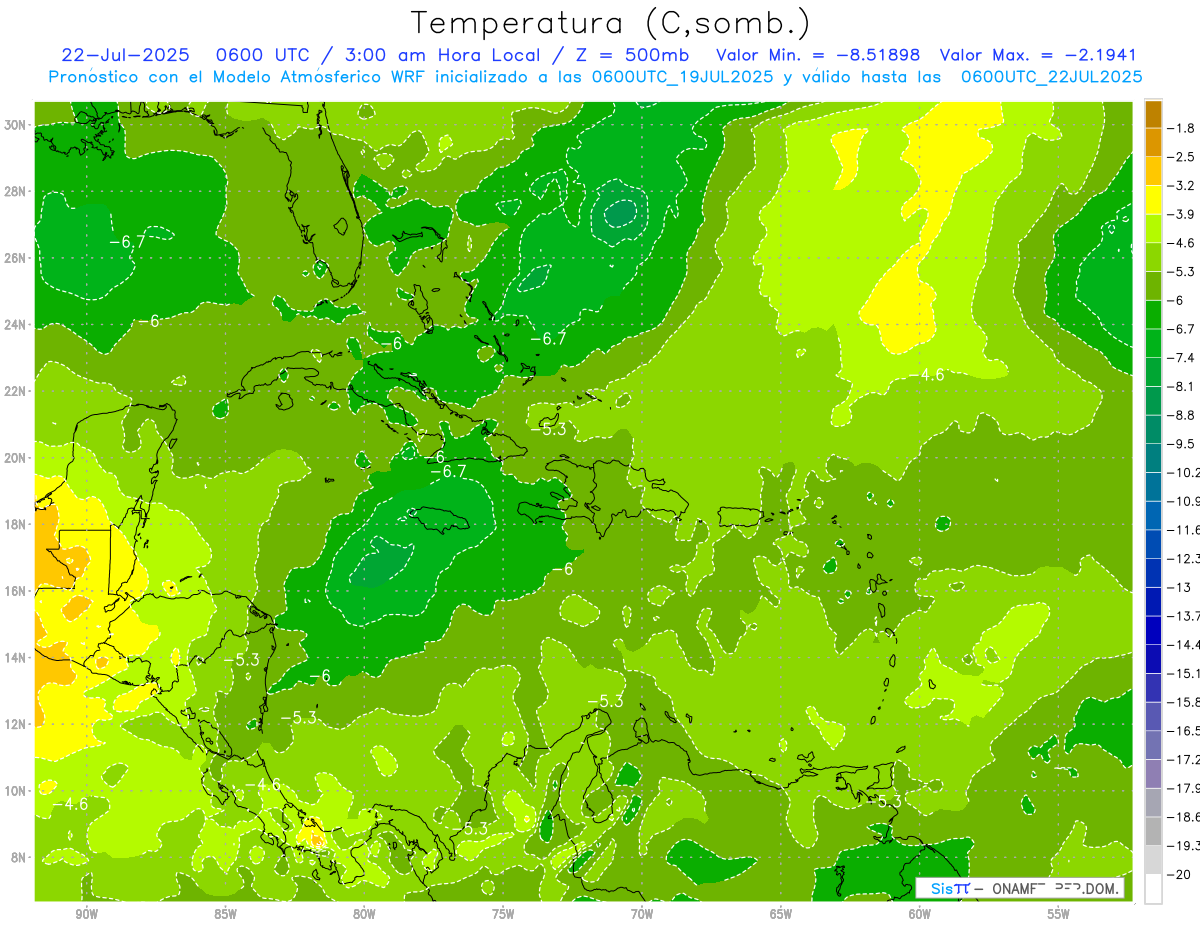1200x927 pixels.
Task: Click the "55W" longitude axis label
Action: coord(1058,914)
